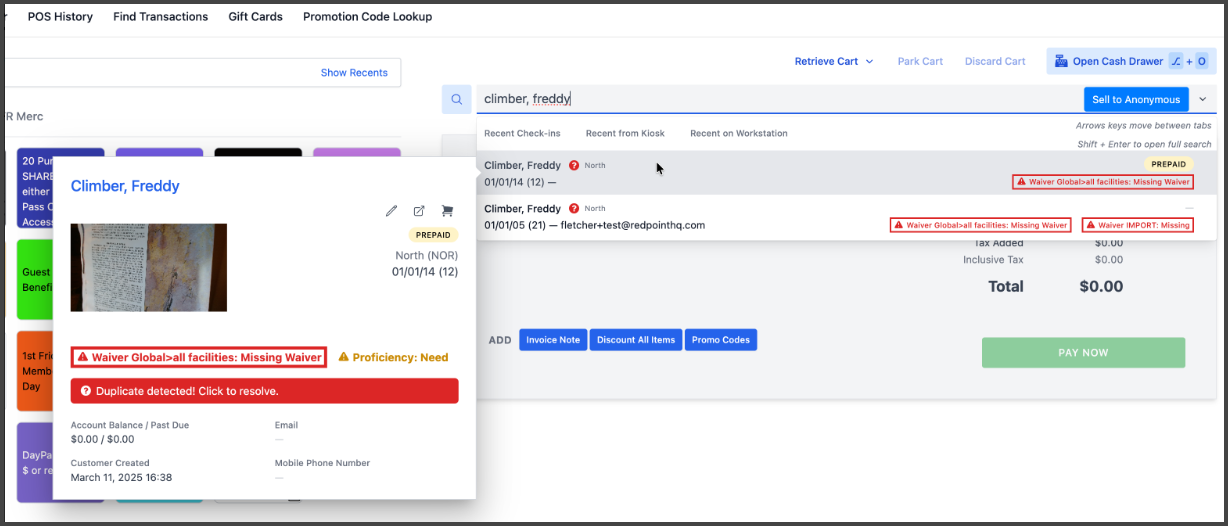Viewport: 1228px width, 526px height.
Task: Click the pencil edit icon in customer card
Action: click(x=392, y=211)
